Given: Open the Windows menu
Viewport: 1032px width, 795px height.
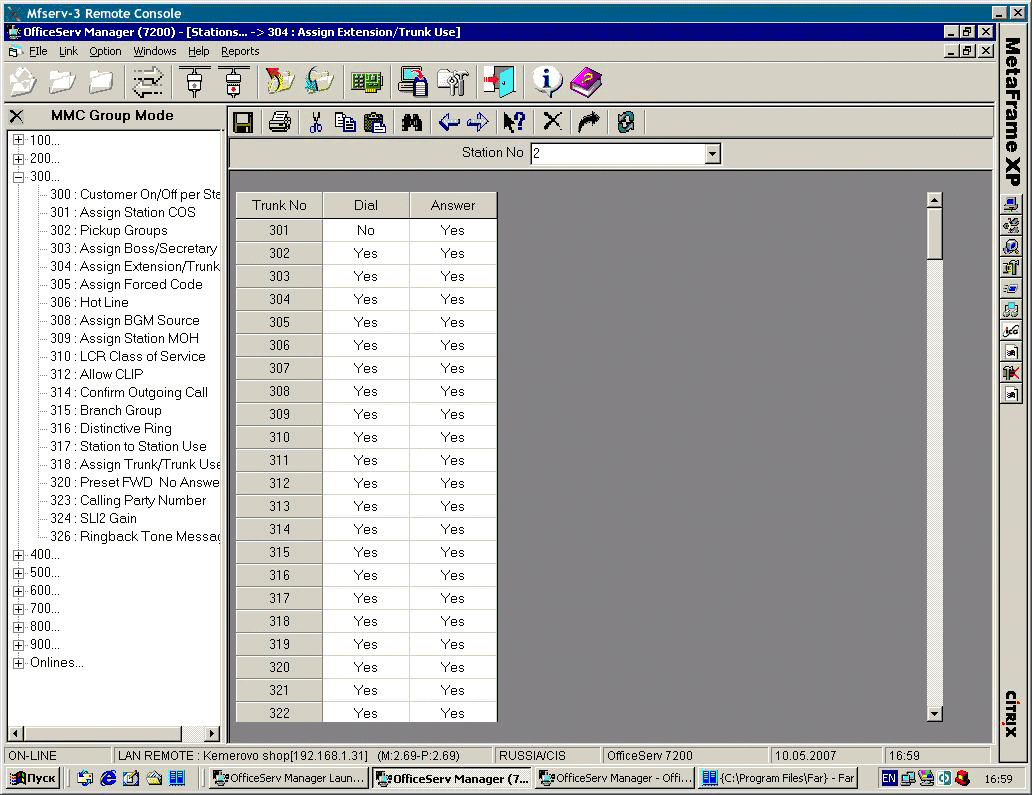Looking at the screenshot, I should pyautogui.click(x=155, y=51).
